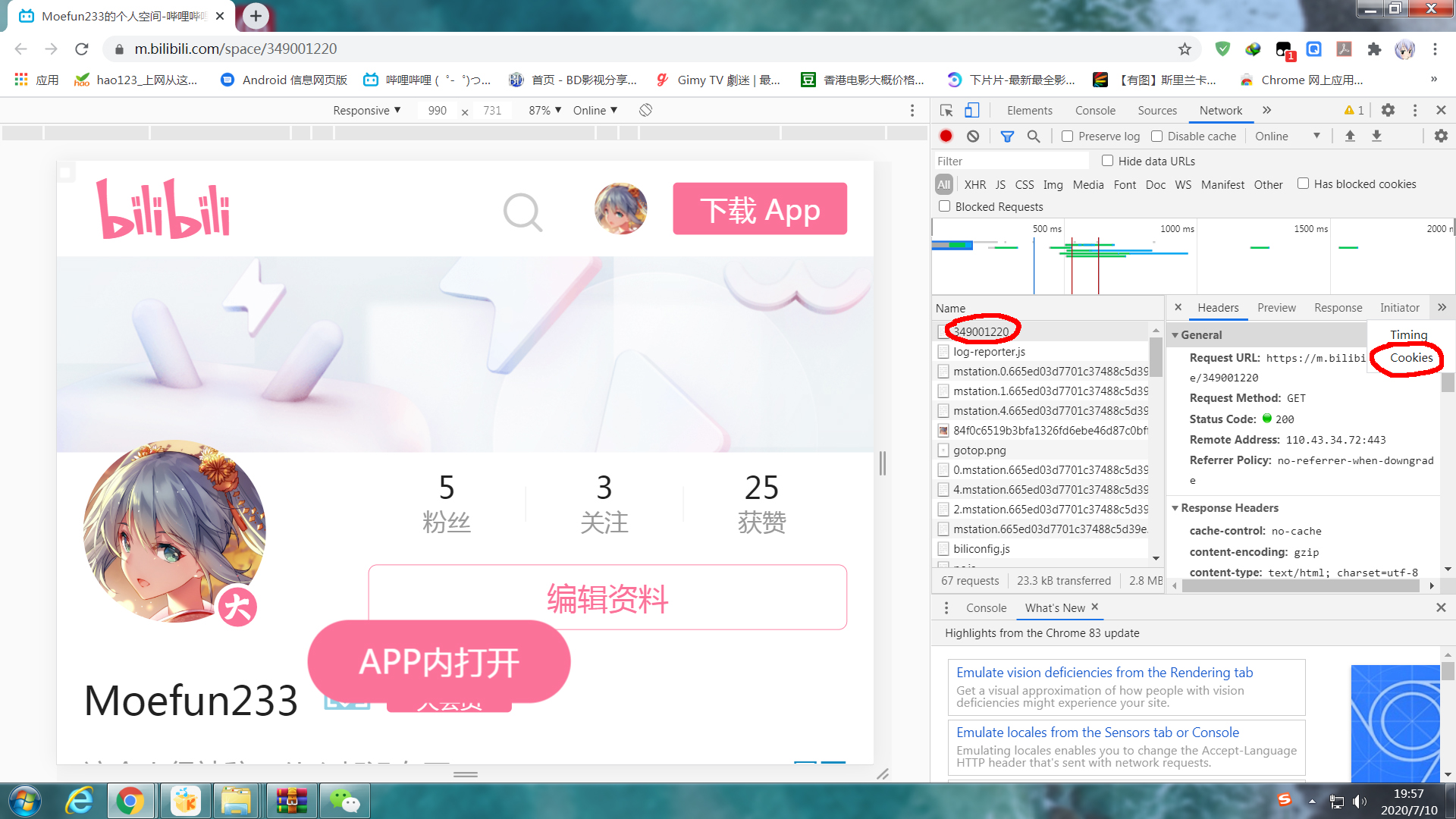Click the profile avatar in bilibili header

pyautogui.click(x=620, y=209)
